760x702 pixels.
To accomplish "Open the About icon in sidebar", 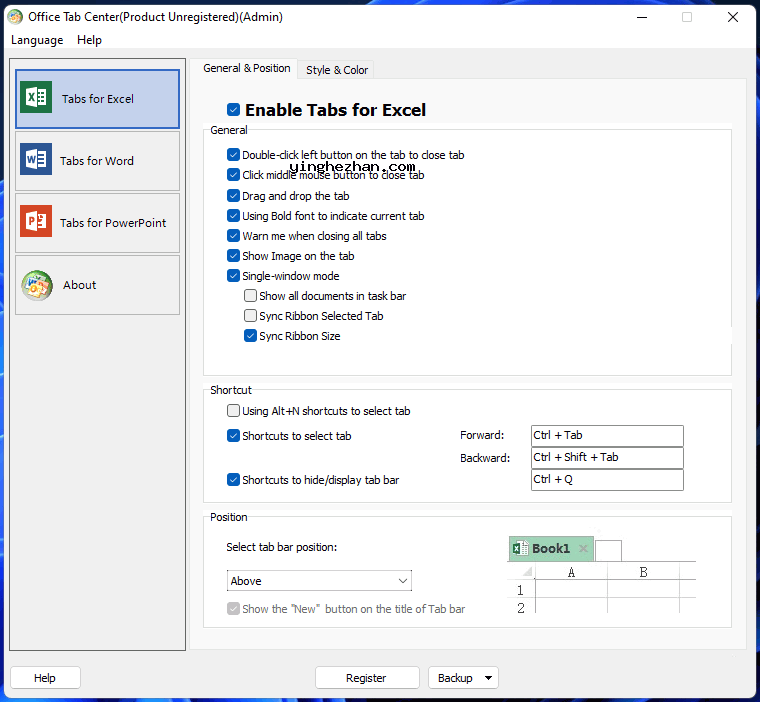I will coord(36,285).
